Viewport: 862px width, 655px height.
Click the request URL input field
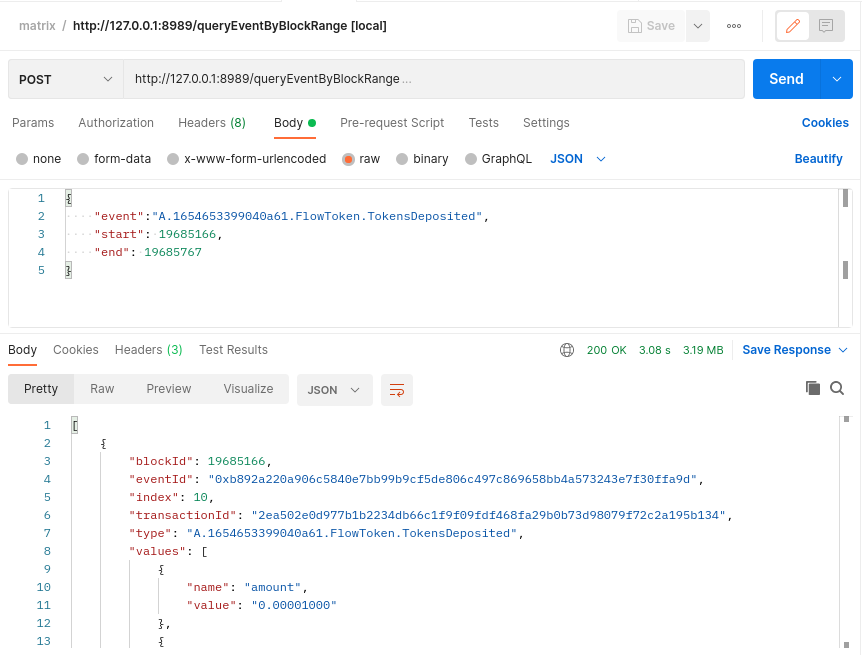tap(434, 79)
